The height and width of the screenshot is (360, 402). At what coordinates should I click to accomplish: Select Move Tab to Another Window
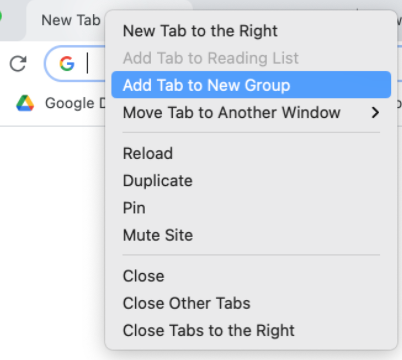[251, 112]
